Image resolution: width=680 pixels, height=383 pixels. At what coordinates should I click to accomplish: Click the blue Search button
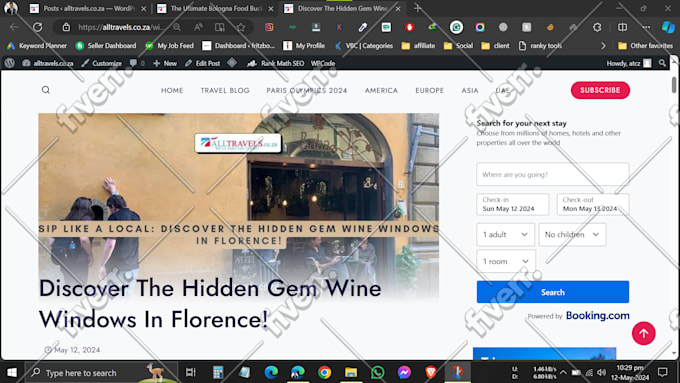click(552, 292)
